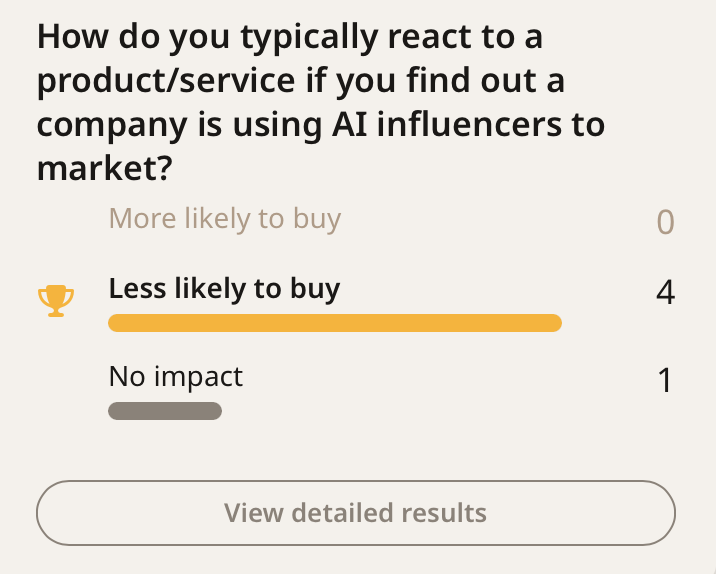
Task: Click the right end of the orange bar
Action: 553,322
